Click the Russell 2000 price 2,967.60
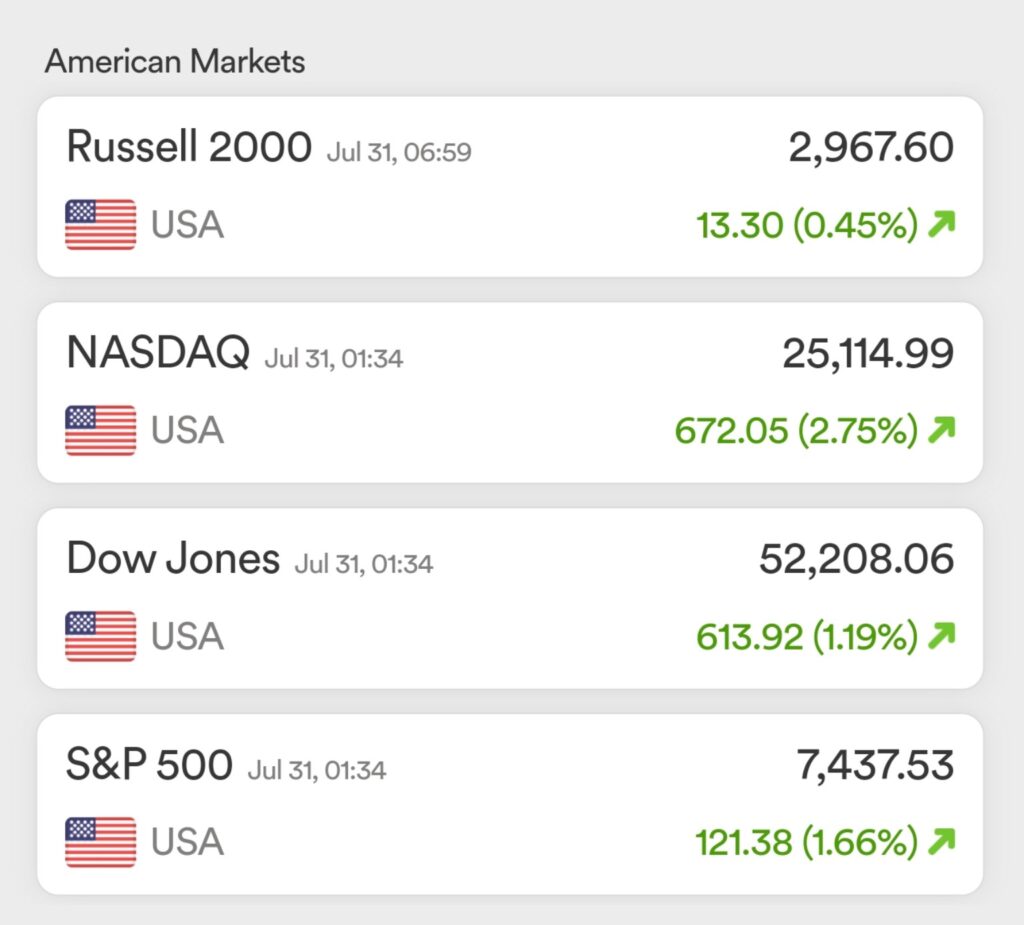The image size is (1024, 925). (871, 148)
